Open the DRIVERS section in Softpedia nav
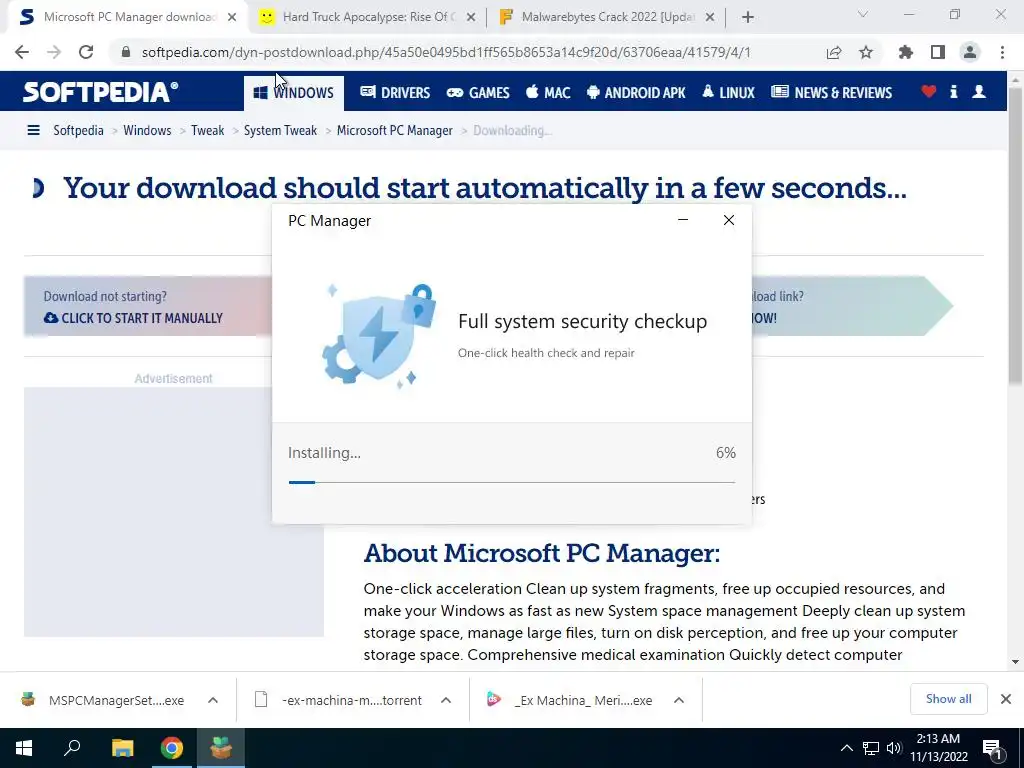Image resolution: width=1024 pixels, height=768 pixels. pyautogui.click(x=395, y=93)
